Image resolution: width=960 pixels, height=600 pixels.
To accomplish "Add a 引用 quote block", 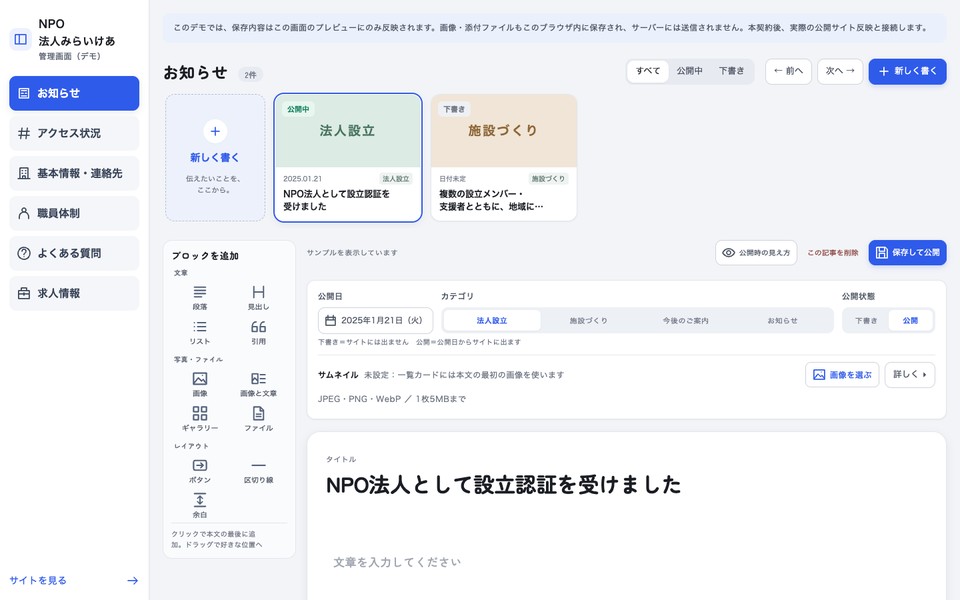I will point(258,332).
